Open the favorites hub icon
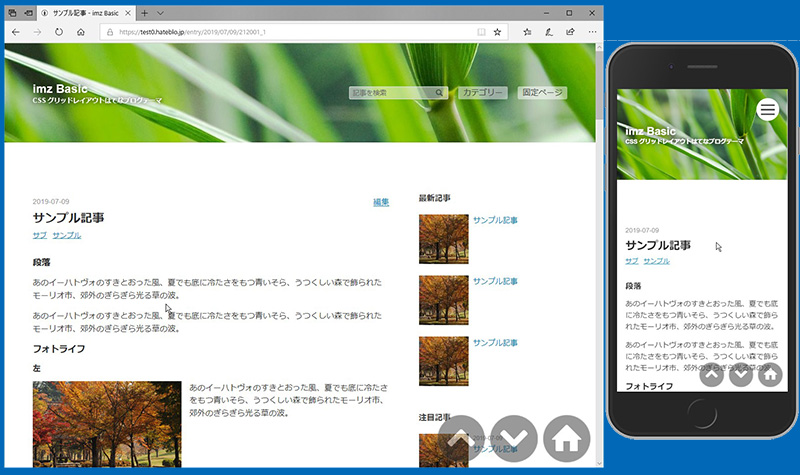The image size is (800, 475). pos(527,32)
